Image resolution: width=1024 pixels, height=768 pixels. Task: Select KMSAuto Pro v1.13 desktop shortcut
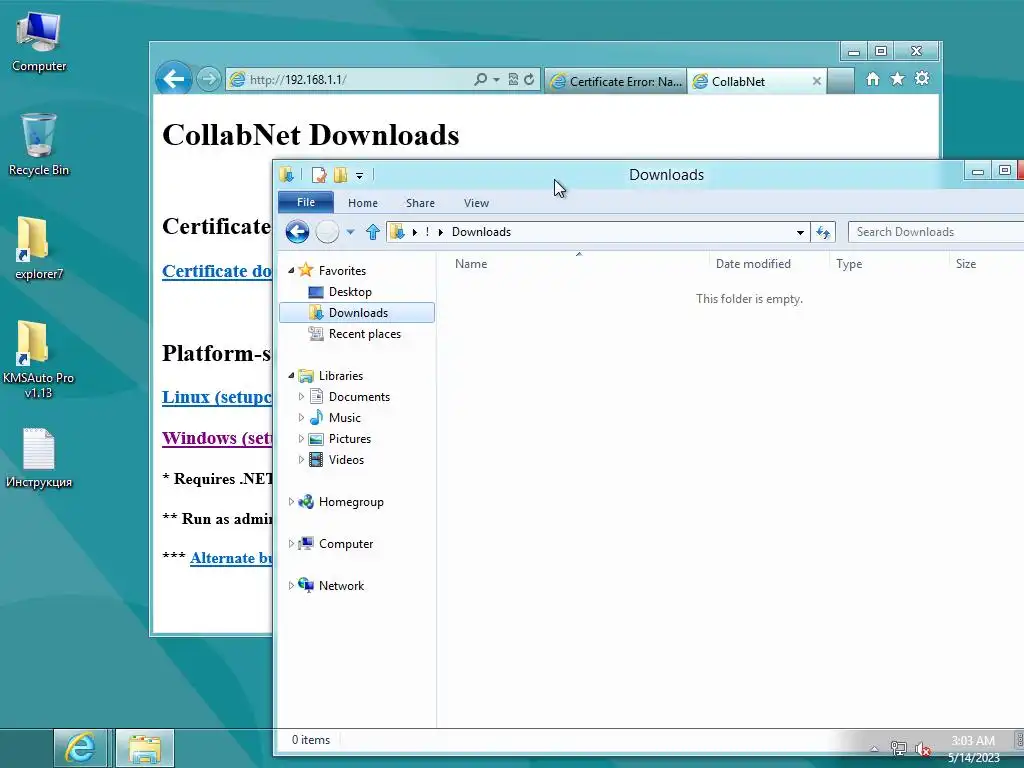[39, 360]
